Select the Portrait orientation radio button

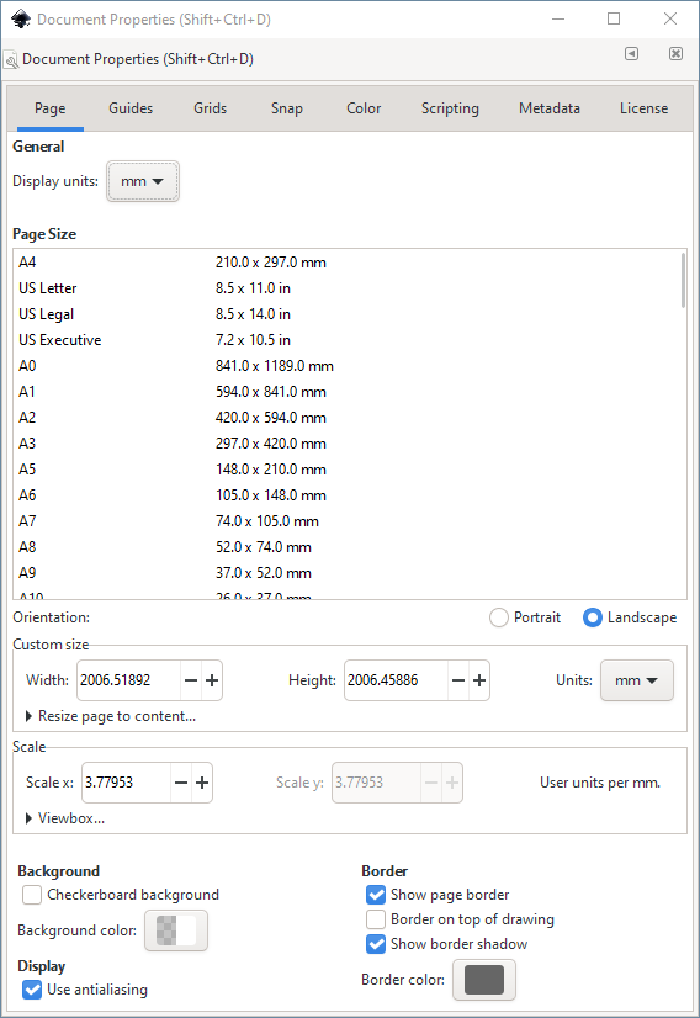(499, 617)
